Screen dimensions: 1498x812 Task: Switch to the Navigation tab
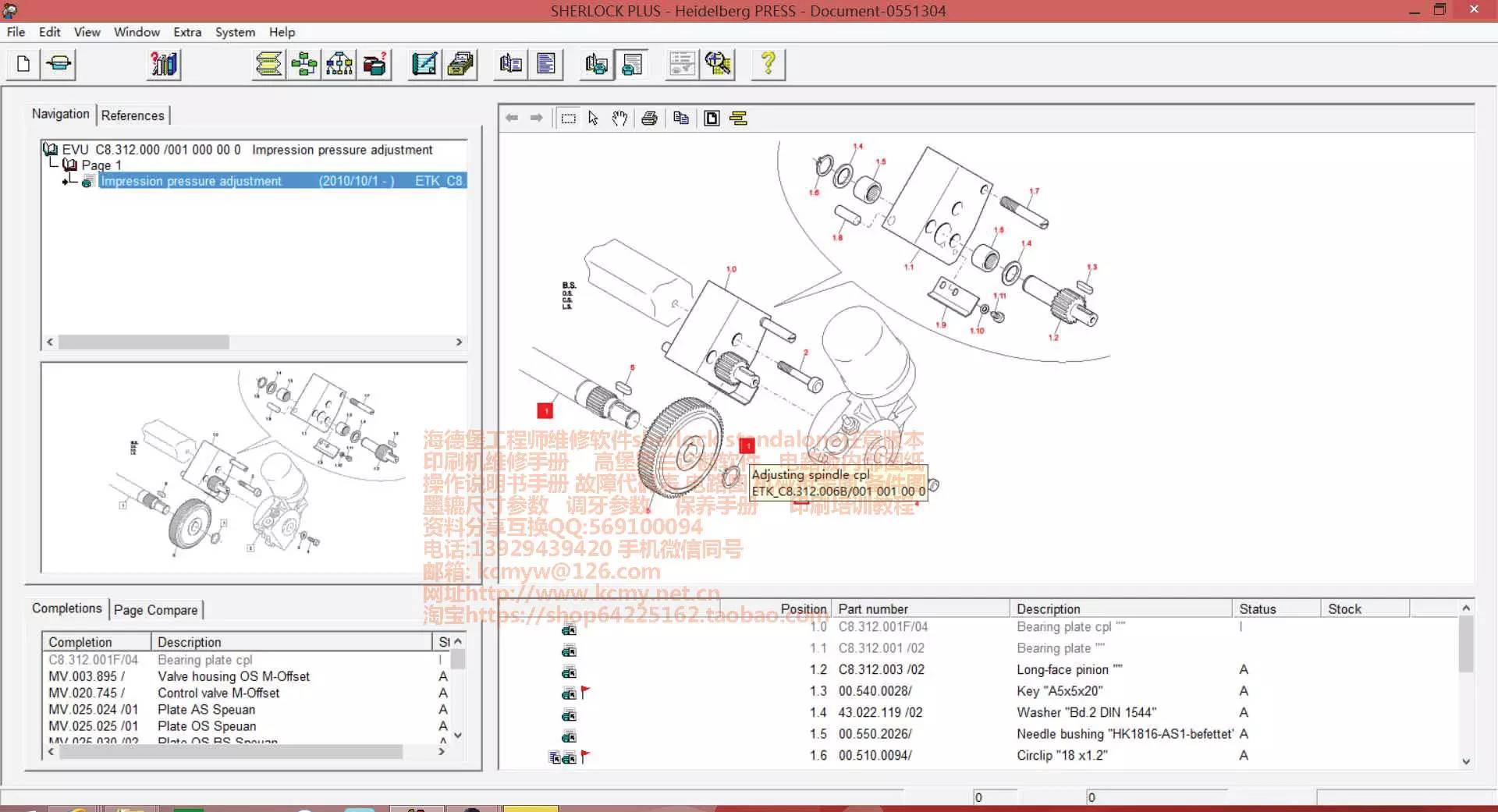[x=60, y=114]
